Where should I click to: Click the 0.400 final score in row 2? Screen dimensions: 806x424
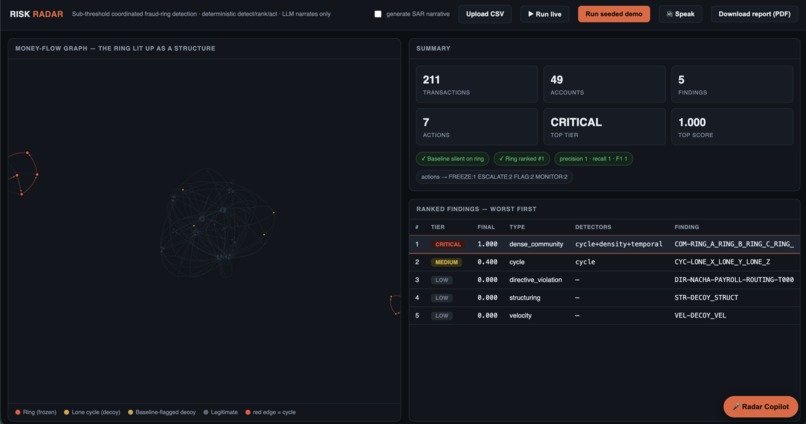[x=487, y=262]
